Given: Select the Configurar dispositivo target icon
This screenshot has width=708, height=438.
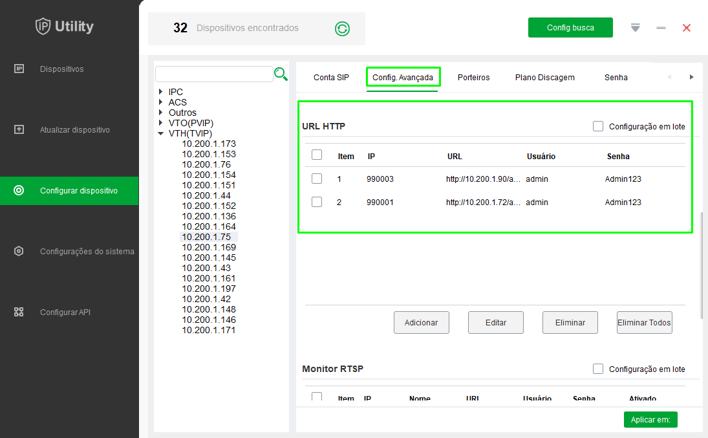Looking at the screenshot, I should pos(19,191).
